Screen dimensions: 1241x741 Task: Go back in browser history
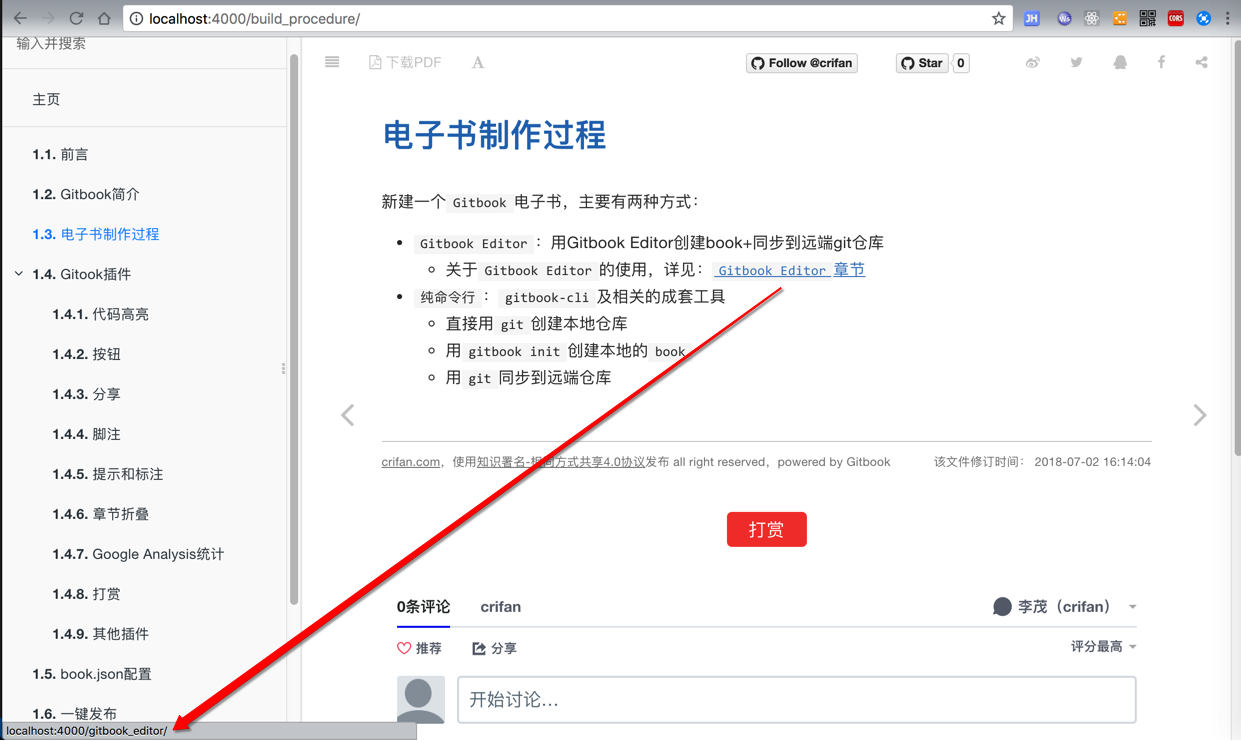pyautogui.click(x=20, y=18)
